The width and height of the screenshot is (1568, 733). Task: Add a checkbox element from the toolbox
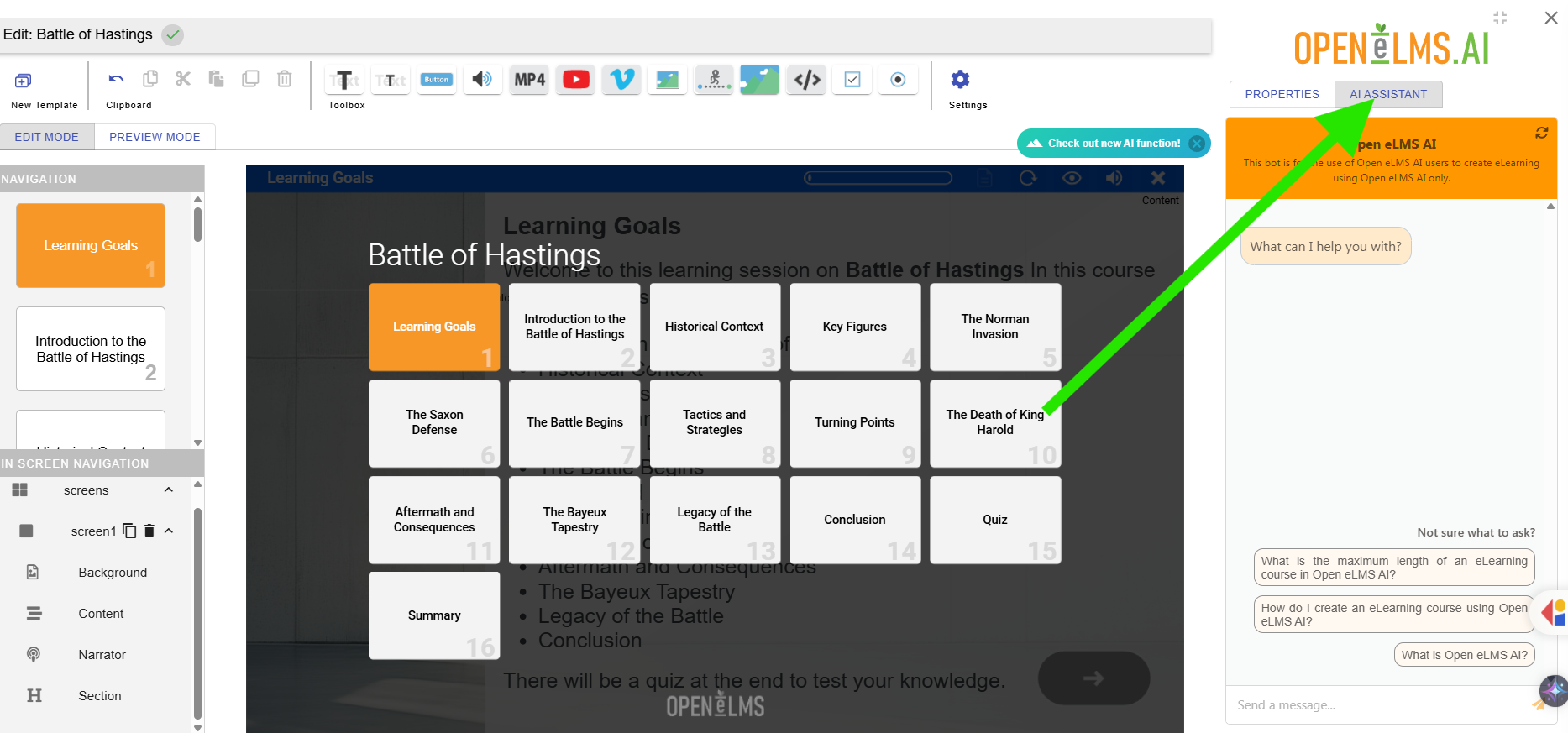click(852, 80)
